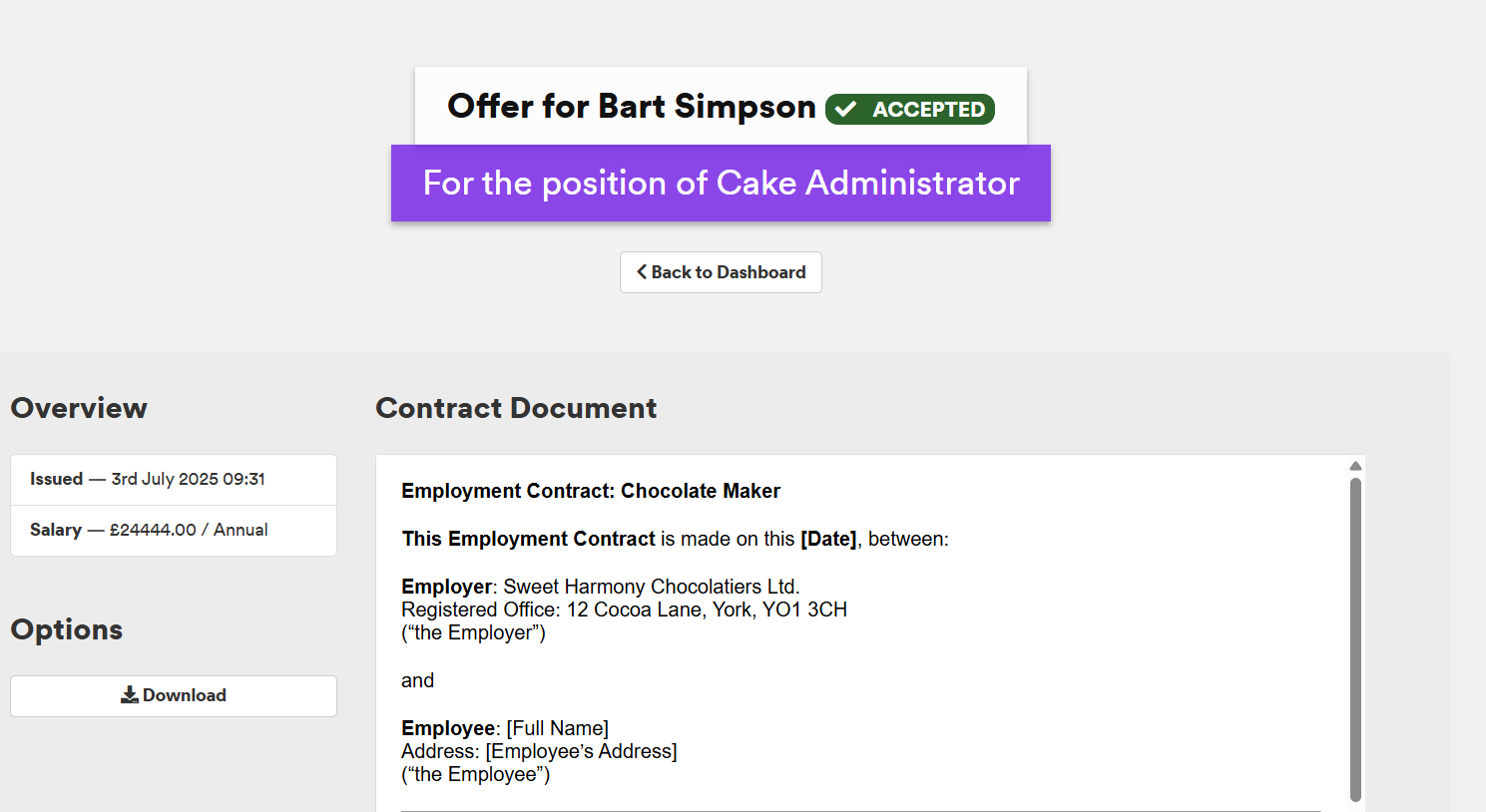
Task: Click the Issued date row in Overview
Action: click(174, 480)
